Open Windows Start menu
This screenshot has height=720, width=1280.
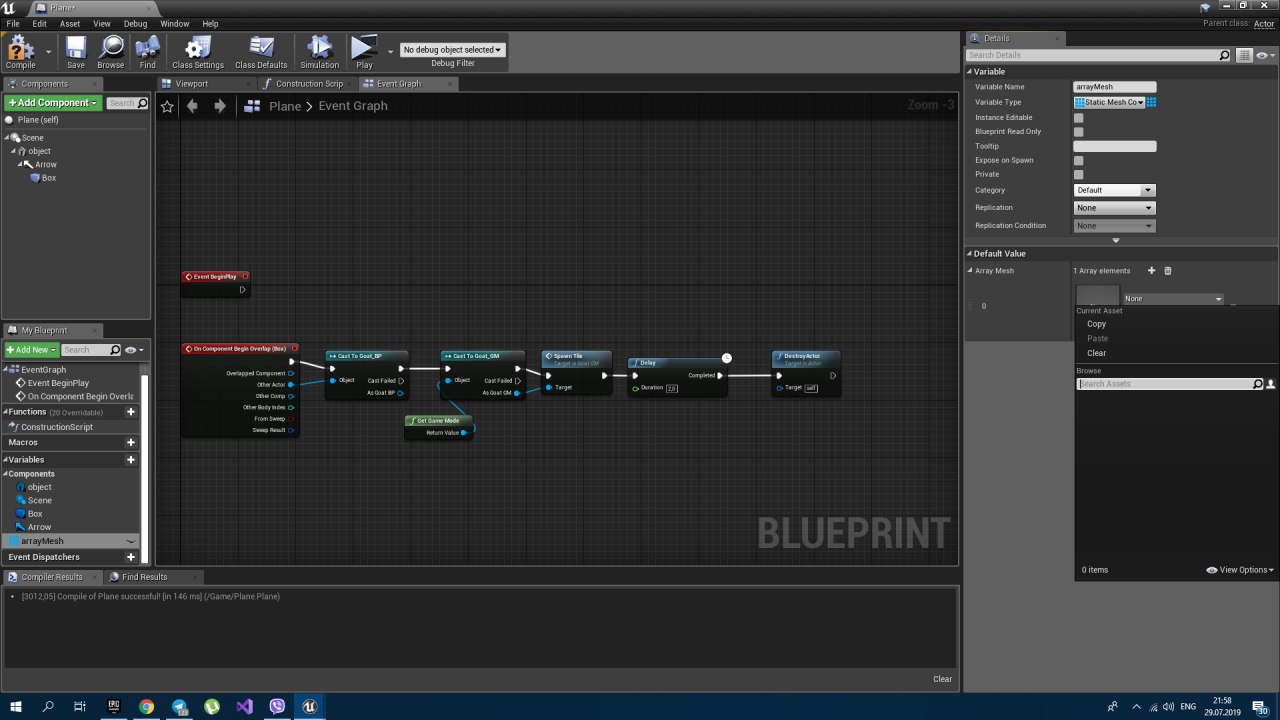pos(16,706)
